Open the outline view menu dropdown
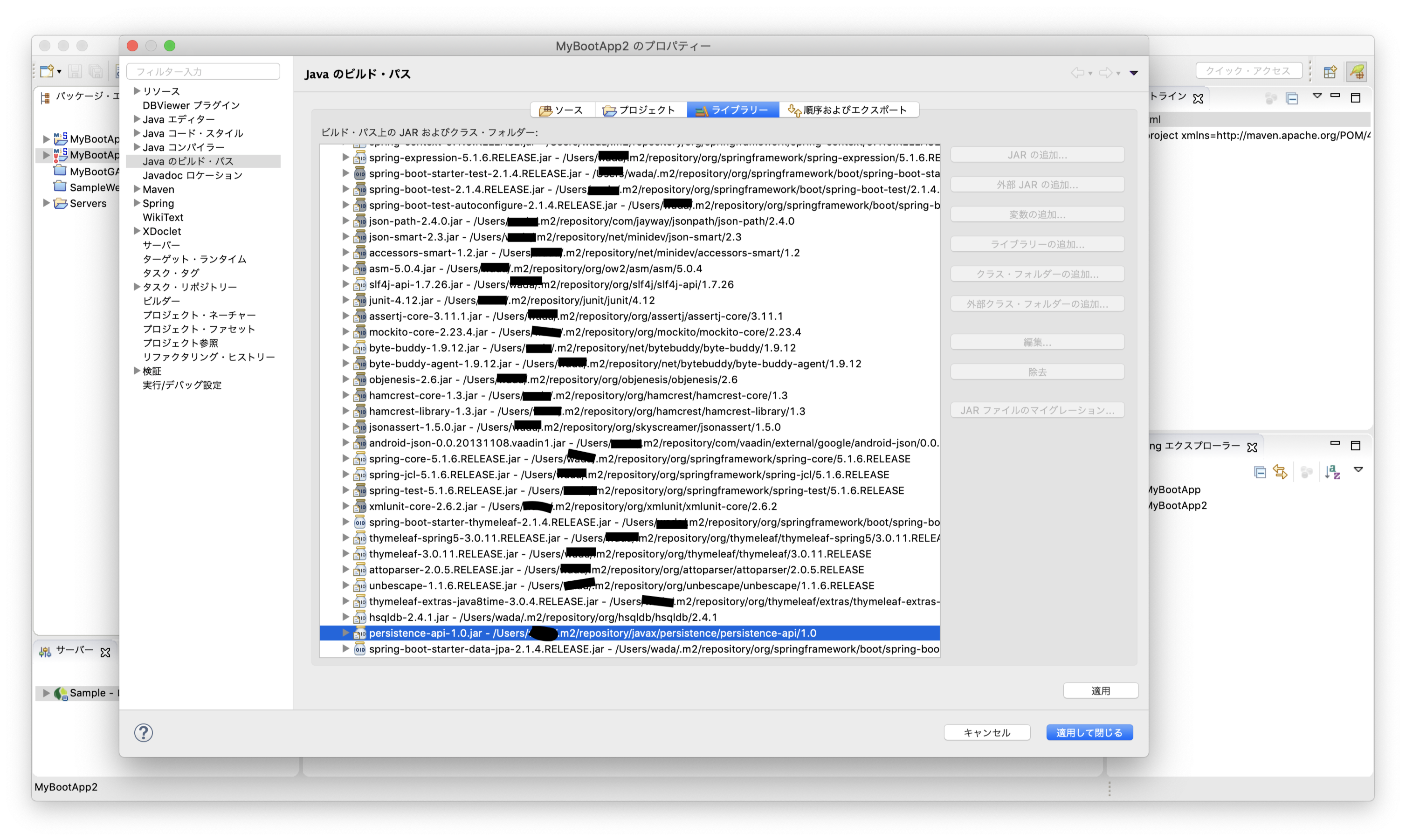The height and width of the screenshot is (840, 1406). click(1318, 97)
